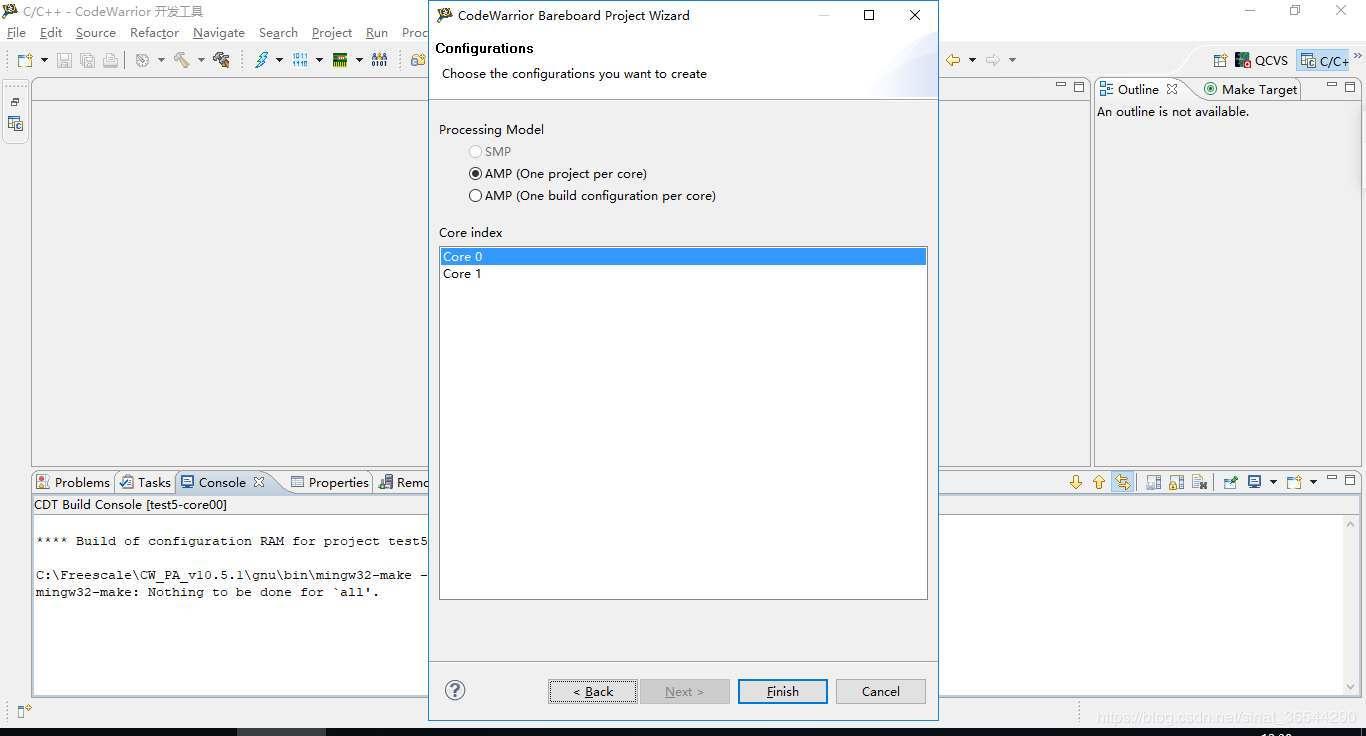Click the binary 1011 toolbar icon
Image resolution: width=1366 pixels, height=736 pixels.
pos(300,60)
